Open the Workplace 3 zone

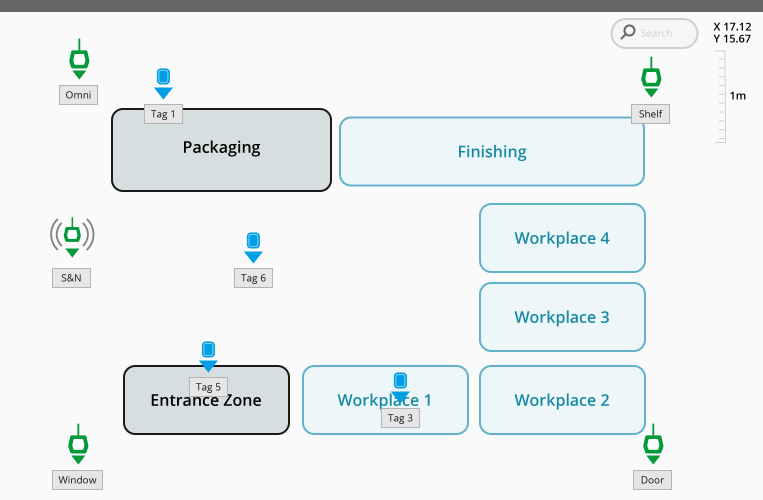tap(561, 317)
